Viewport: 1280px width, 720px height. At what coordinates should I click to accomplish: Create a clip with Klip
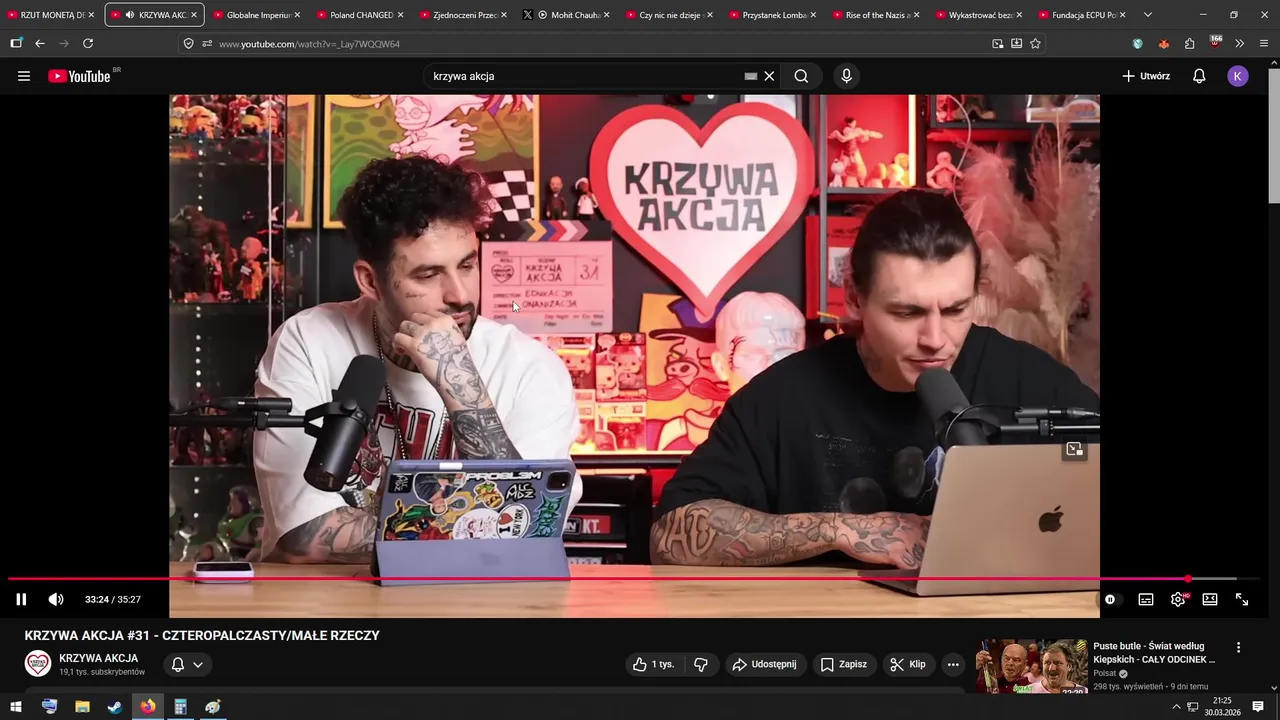[908, 664]
